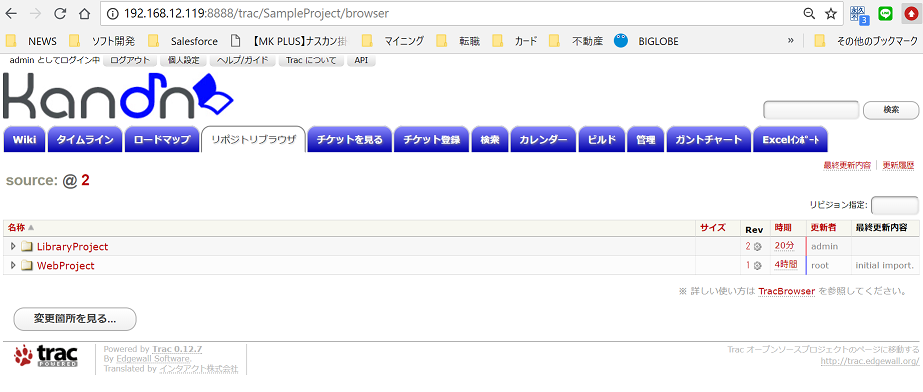Open the BIGLOBE bookmark
The width and height of the screenshot is (923, 392).
(x=646, y=41)
